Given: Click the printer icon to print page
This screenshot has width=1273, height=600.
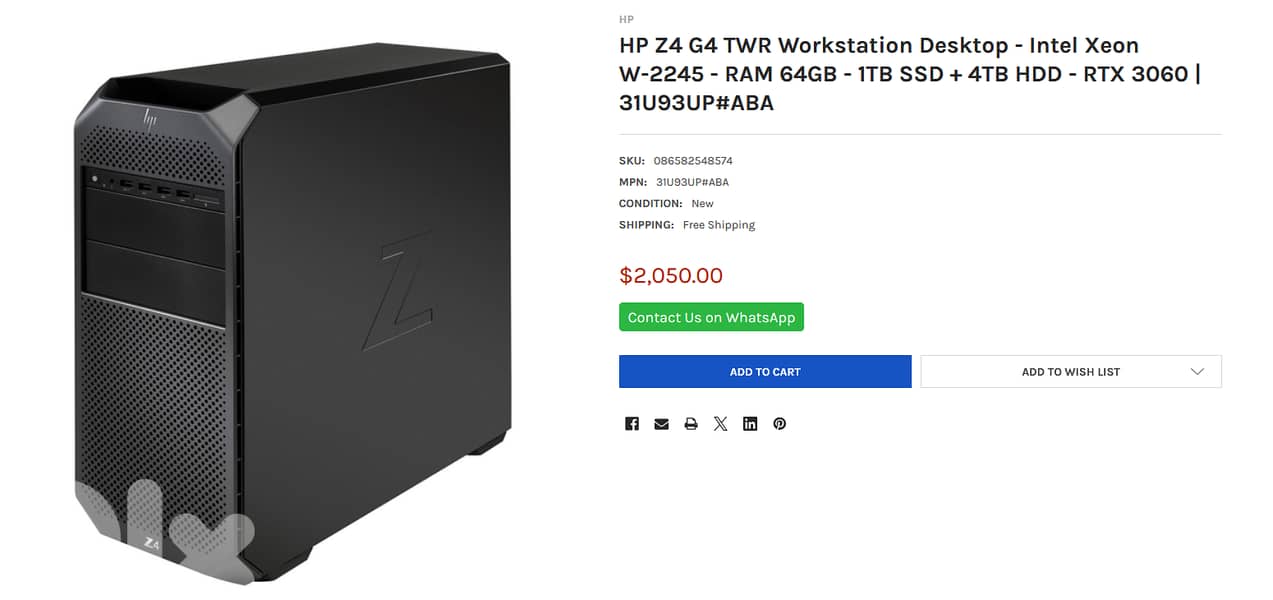Looking at the screenshot, I should (691, 424).
